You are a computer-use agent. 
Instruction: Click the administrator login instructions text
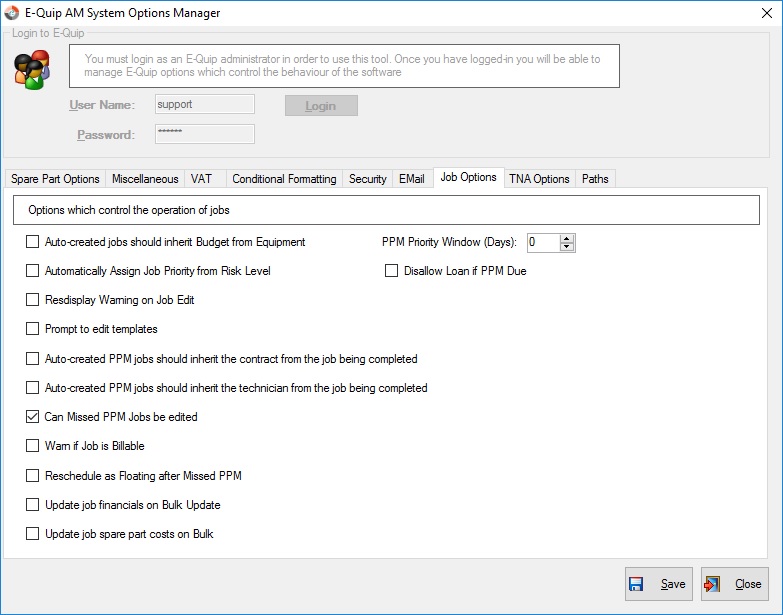pyautogui.click(x=342, y=65)
